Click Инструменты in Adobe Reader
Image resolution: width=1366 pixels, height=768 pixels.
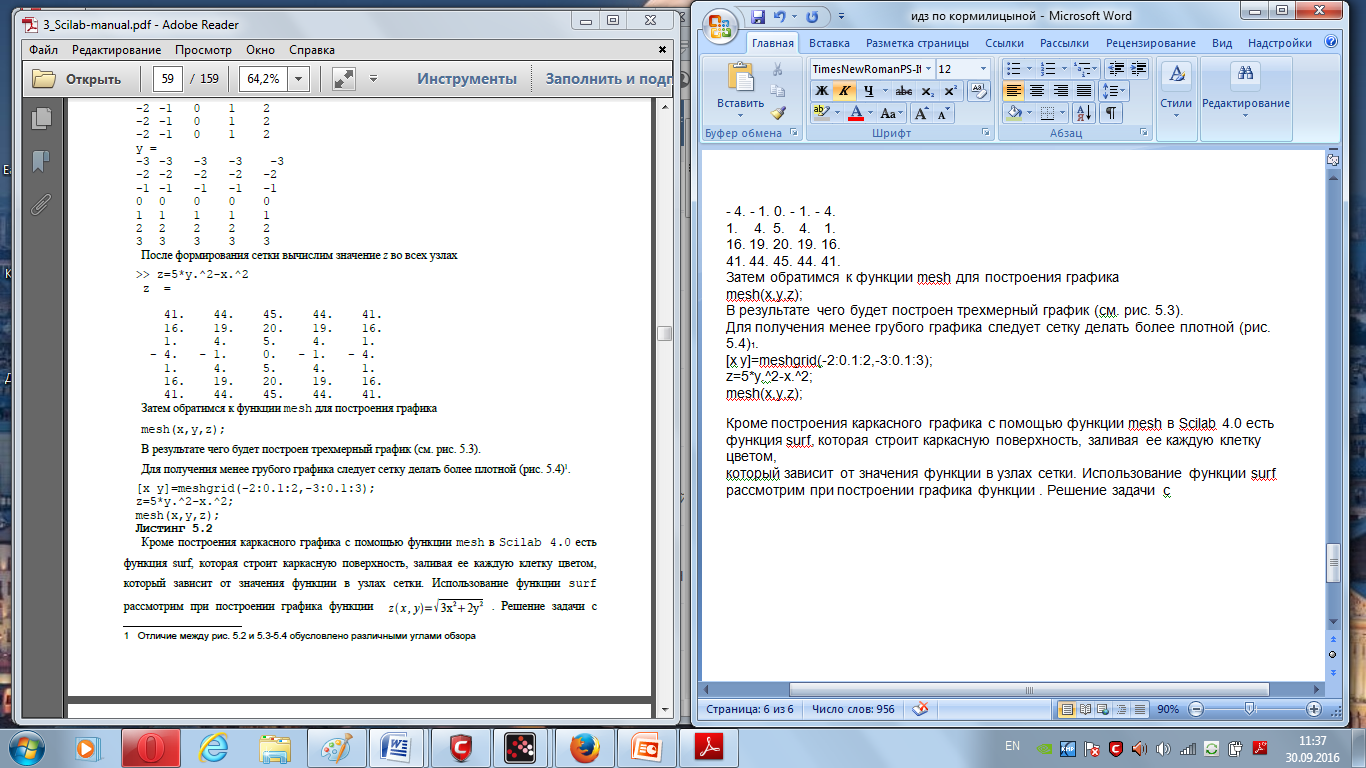tap(467, 79)
